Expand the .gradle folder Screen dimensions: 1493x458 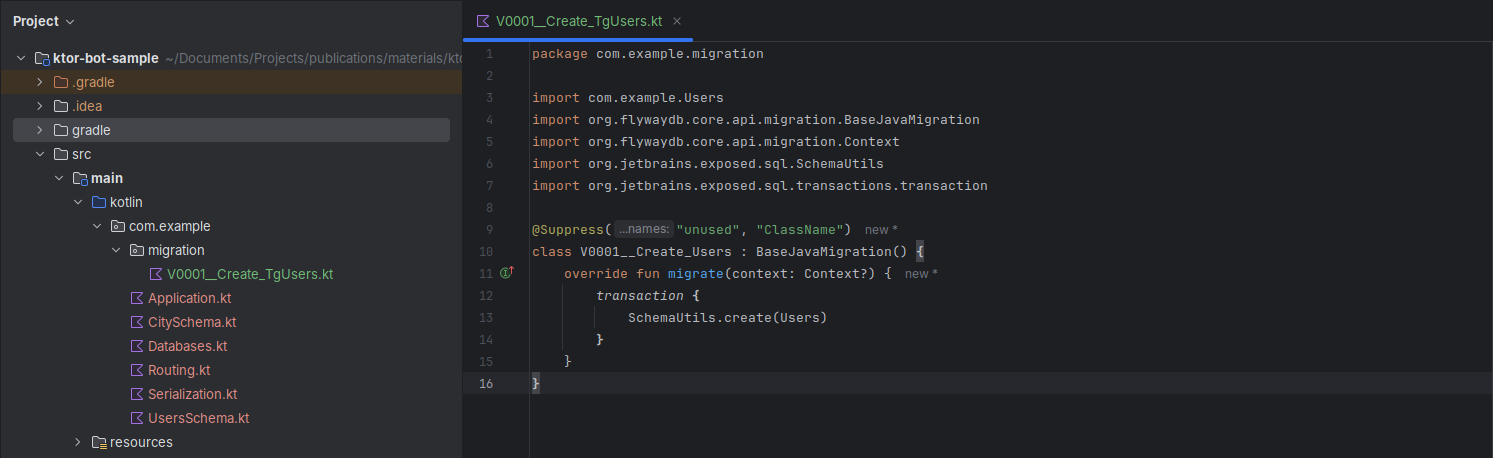click(40, 82)
